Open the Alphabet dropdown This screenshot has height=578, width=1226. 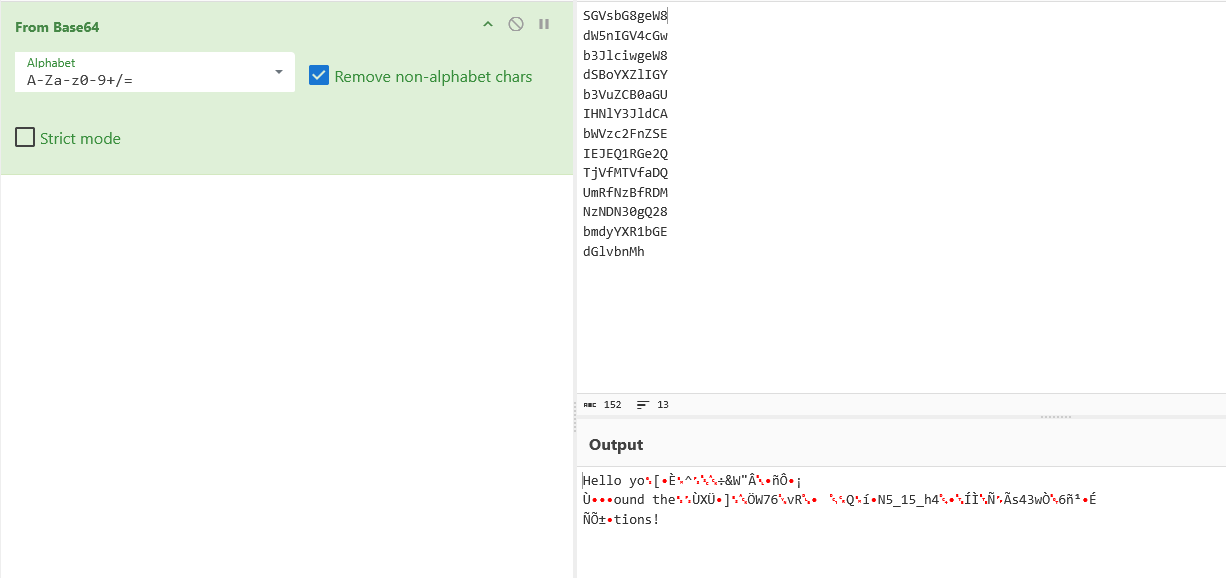278,72
